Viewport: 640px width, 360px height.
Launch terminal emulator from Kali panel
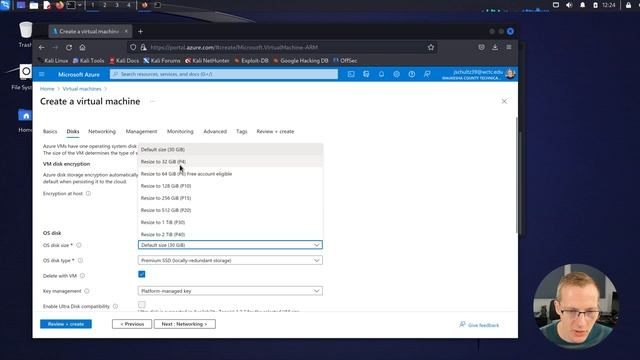pos(71,5)
